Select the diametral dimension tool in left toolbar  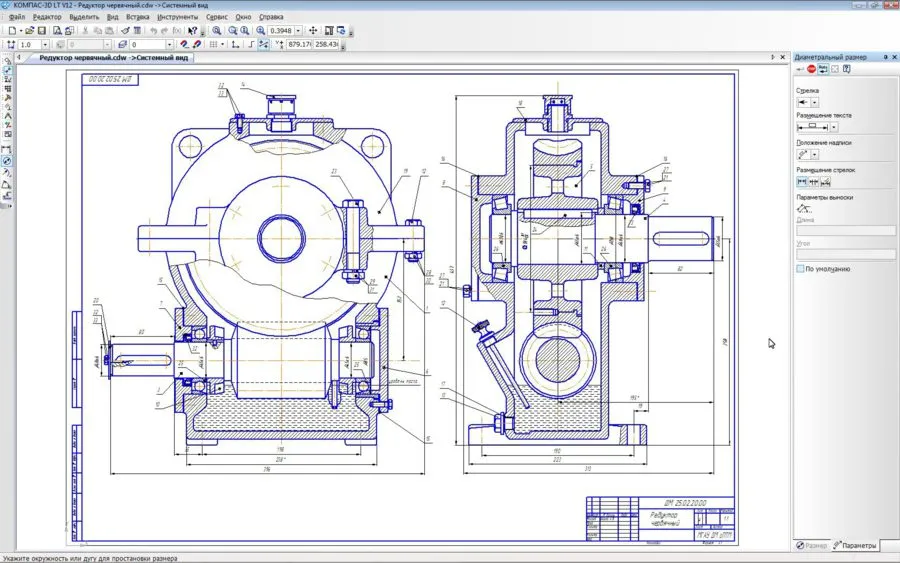tap(7, 160)
